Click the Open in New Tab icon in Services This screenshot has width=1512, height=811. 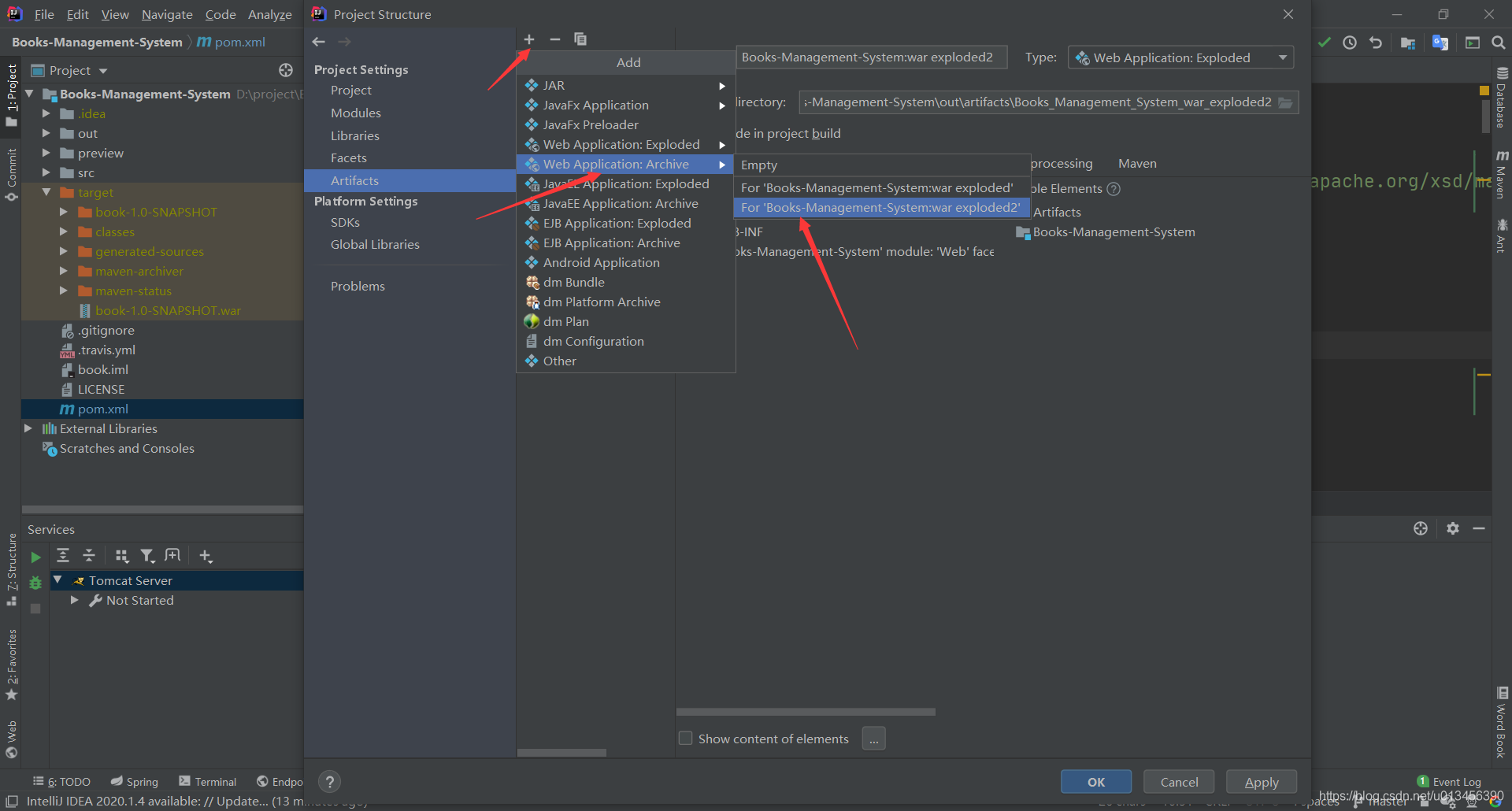[x=172, y=556]
